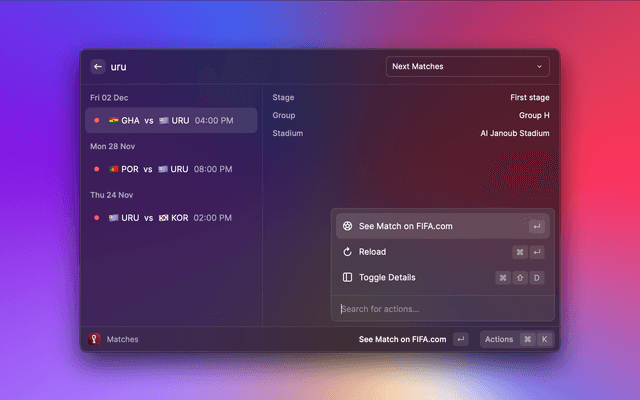Click the soccer ball icon beside See Match

[x=347, y=226]
